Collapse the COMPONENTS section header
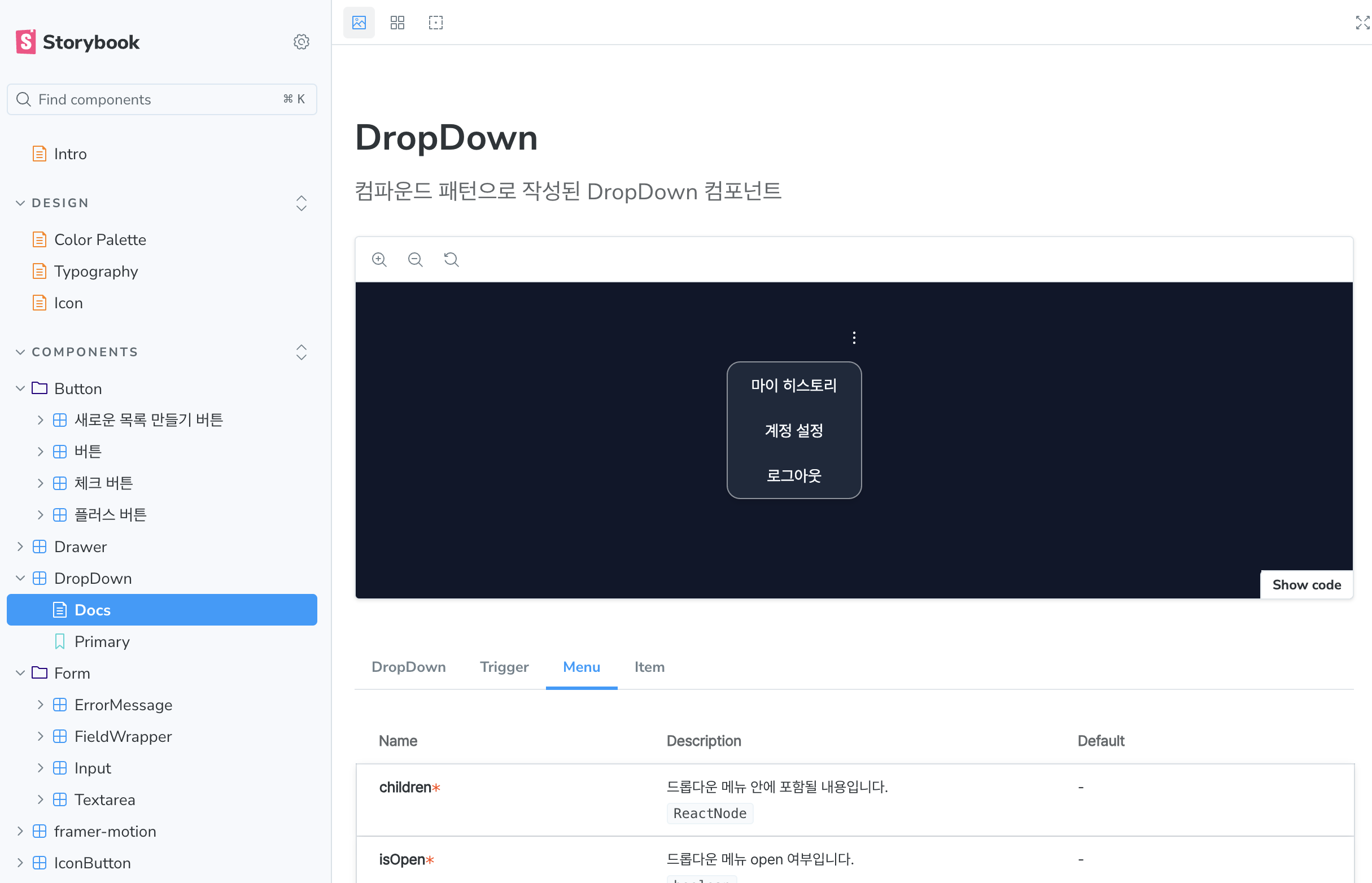1372x883 pixels. click(85, 352)
